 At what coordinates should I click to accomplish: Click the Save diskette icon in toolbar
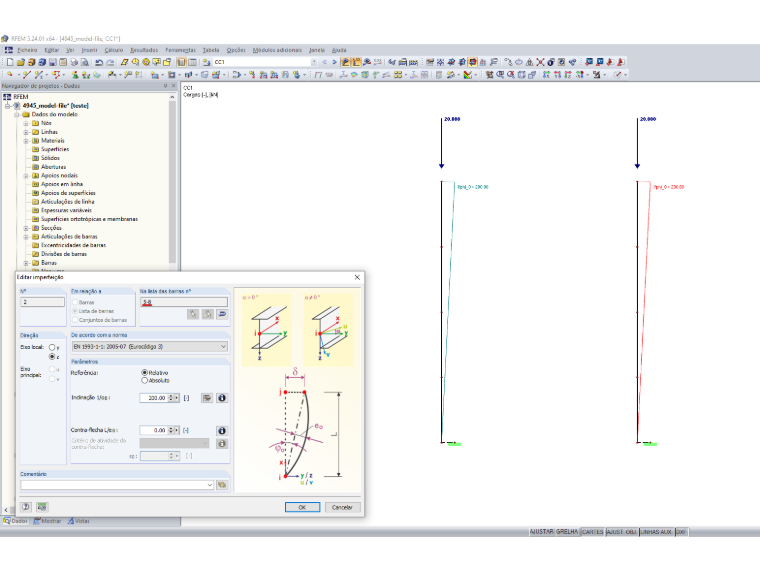pos(52,62)
